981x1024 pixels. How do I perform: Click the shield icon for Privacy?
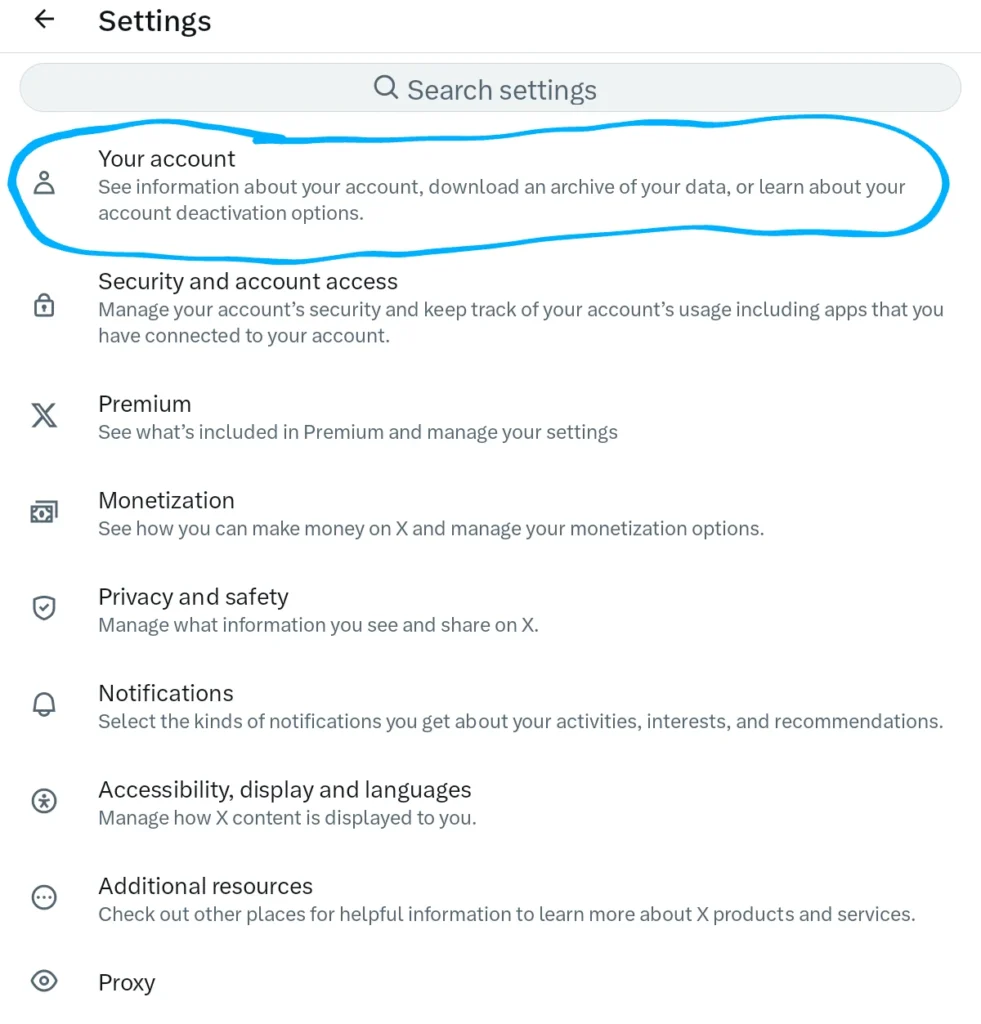pos(44,608)
